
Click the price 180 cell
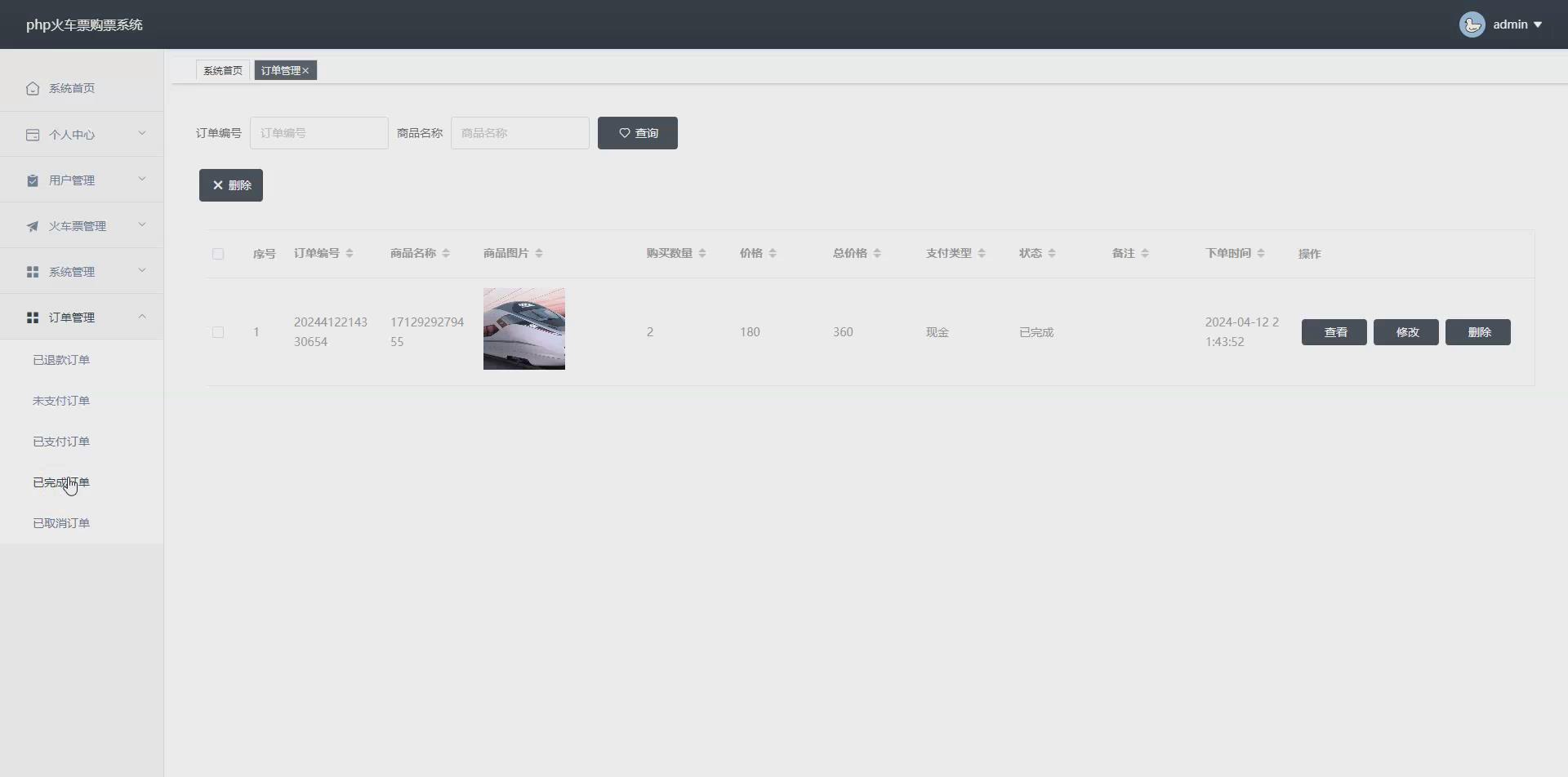pyautogui.click(x=750, y=332)
